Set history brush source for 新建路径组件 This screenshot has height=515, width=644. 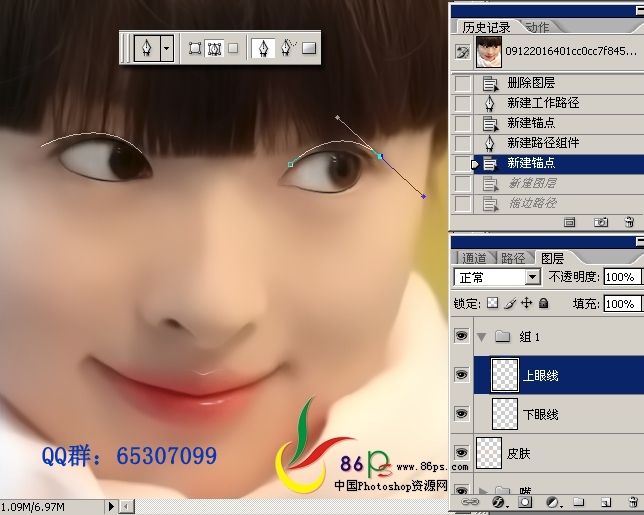tap(463, 143)
